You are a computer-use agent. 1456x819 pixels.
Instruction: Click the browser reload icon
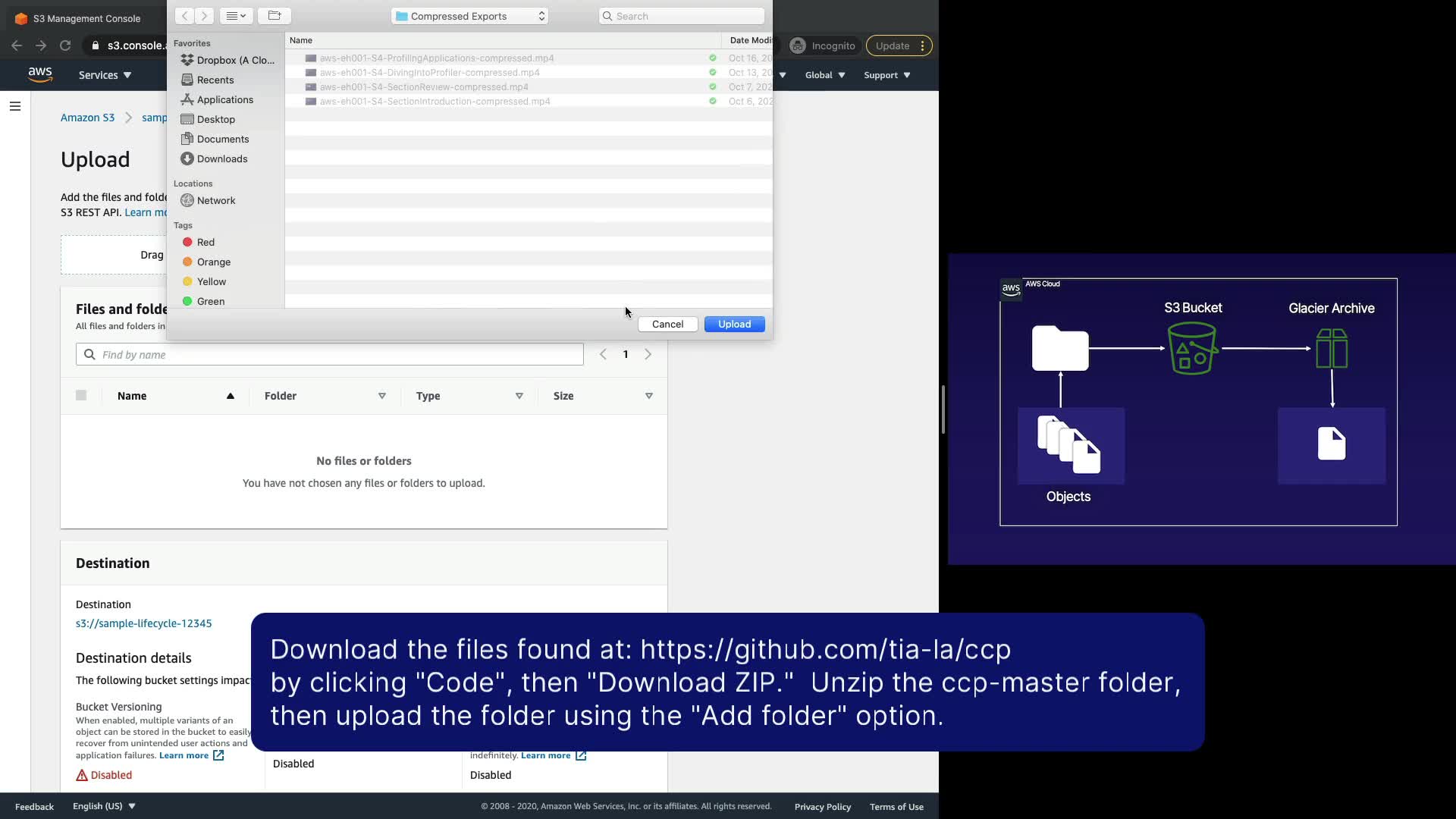coord(65,45)
